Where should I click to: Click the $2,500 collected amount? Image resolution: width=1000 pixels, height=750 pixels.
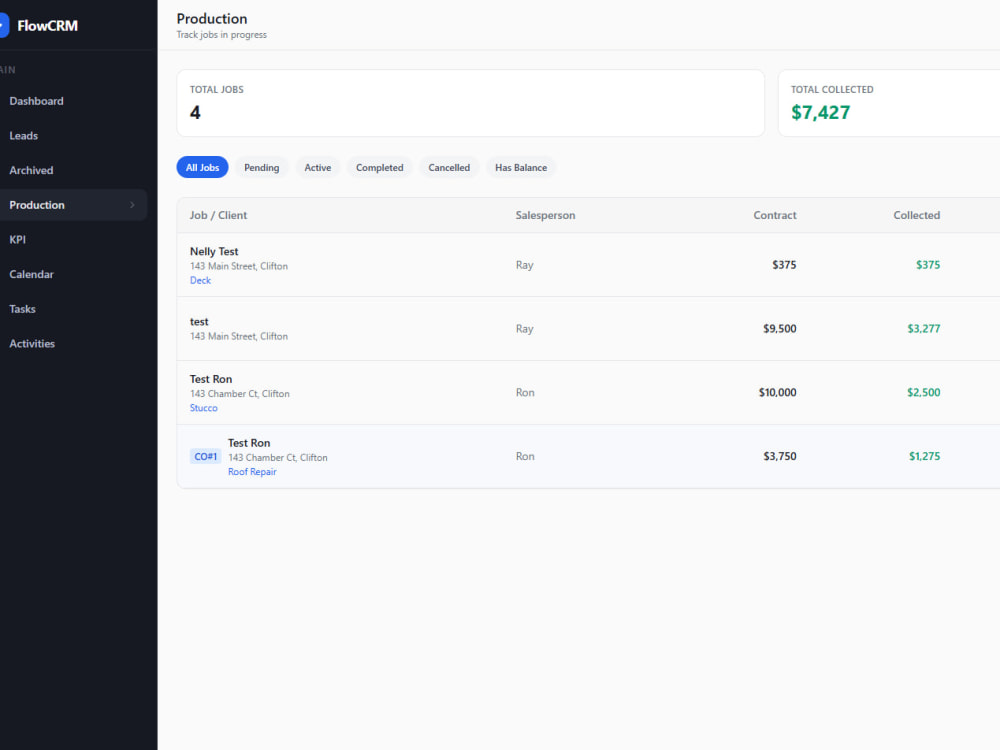point(923,392)
